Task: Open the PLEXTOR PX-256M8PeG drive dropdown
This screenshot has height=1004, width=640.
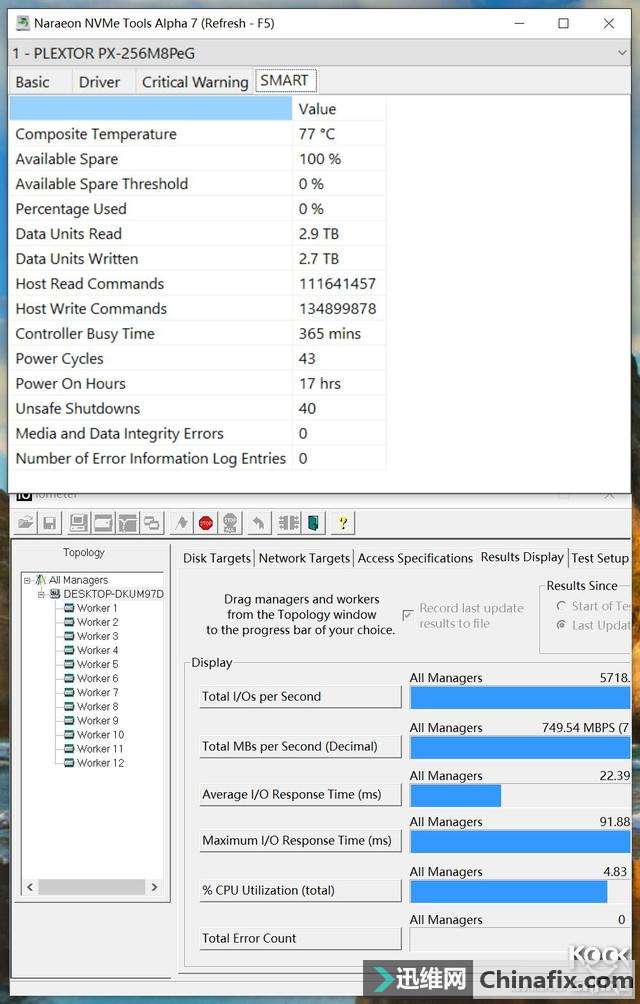Action: point(622,53)
